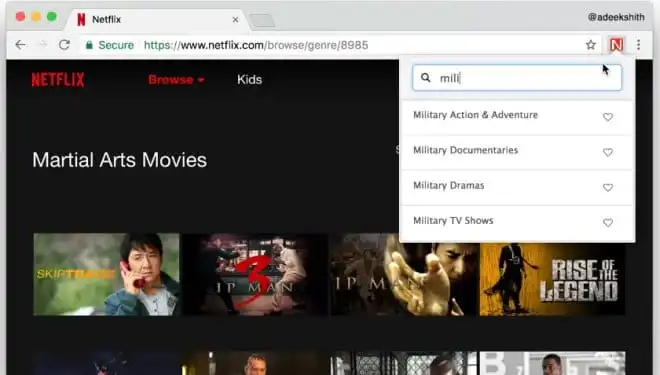Viewport: 660px width, 375px height.
Task: Click the green Secure padlock icon
Action: (89, 45)
